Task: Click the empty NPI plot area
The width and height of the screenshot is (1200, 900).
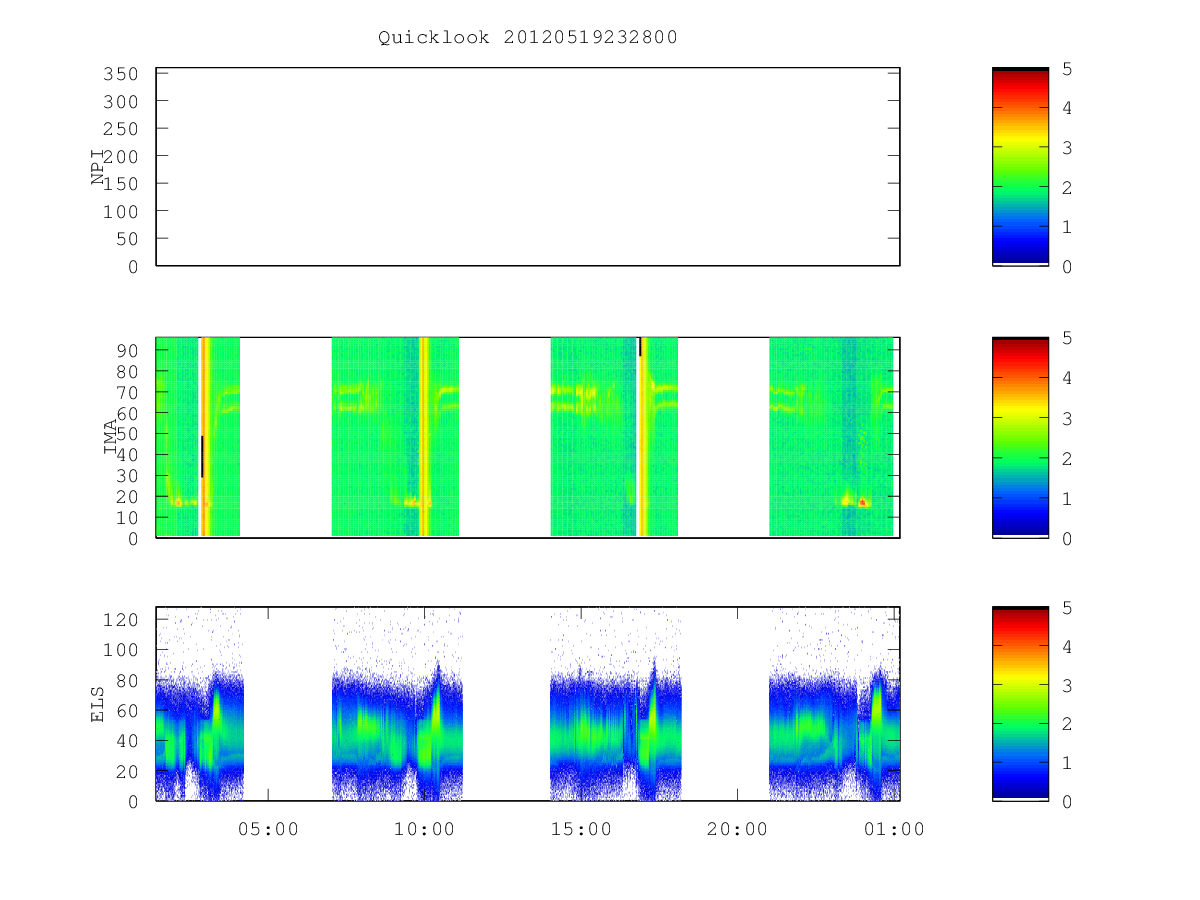Action: click(x=528, y=167)
